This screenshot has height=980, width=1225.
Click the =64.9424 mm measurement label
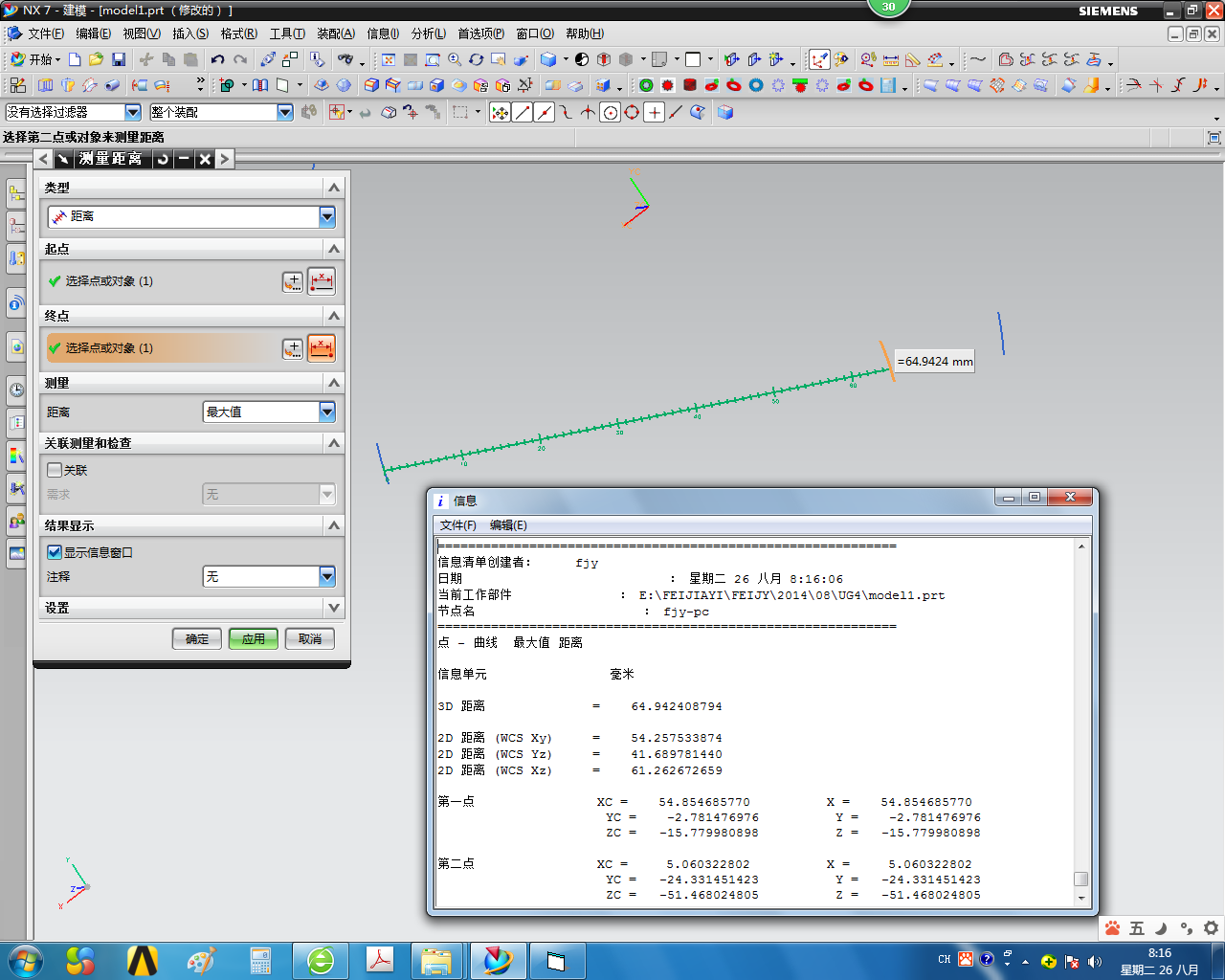(x=934, y=361)
